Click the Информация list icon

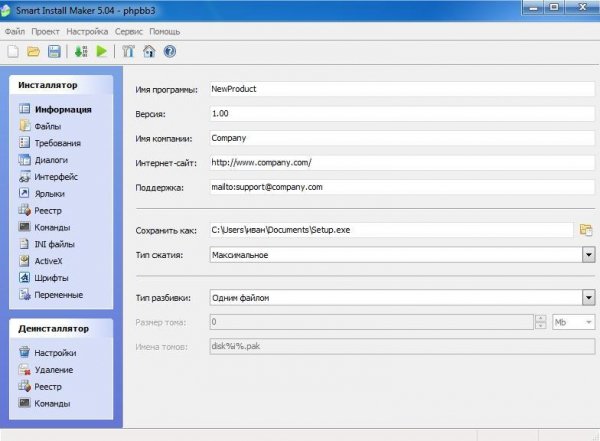coord(24,109)
